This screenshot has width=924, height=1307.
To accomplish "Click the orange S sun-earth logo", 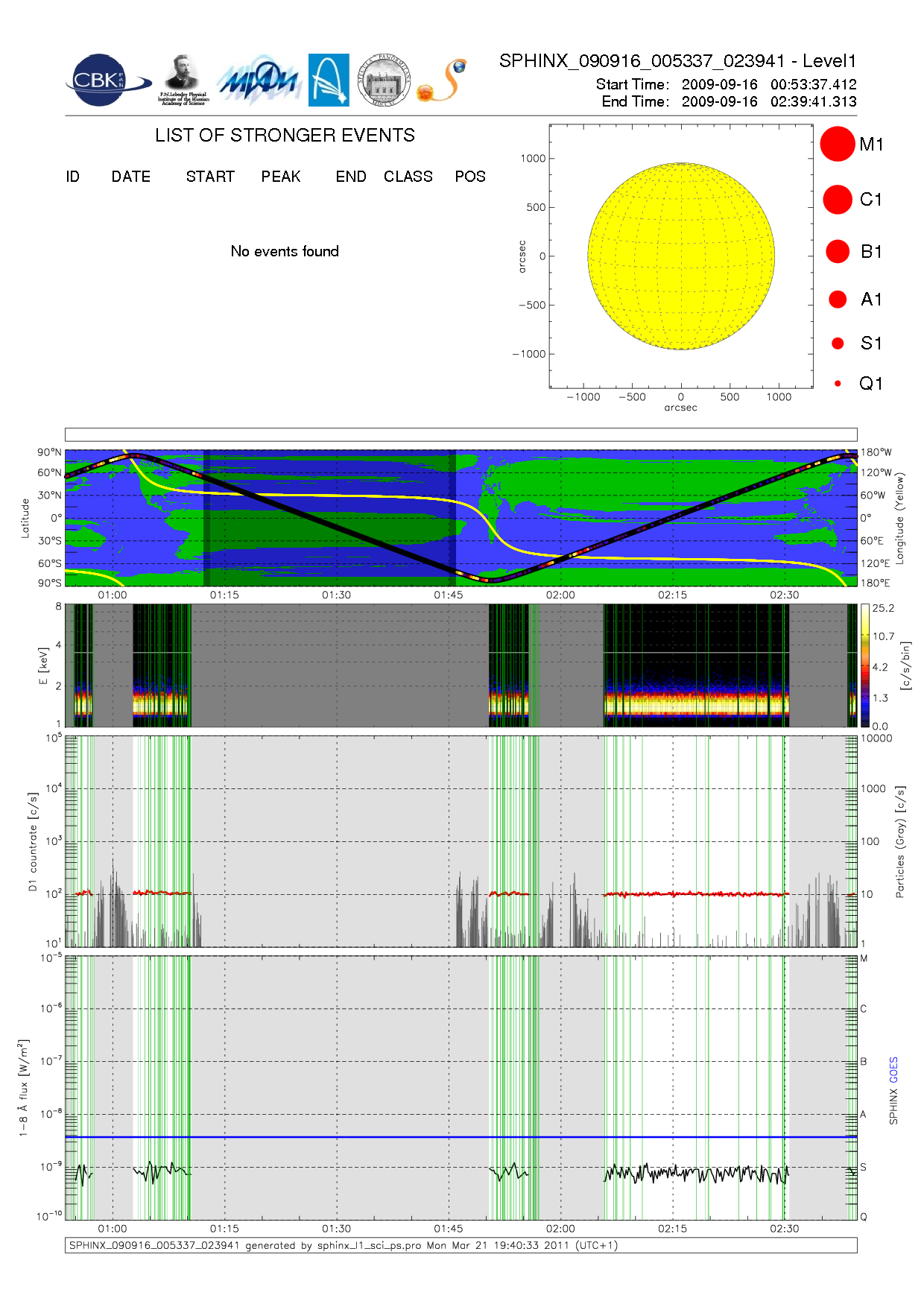I will (442, 80).
